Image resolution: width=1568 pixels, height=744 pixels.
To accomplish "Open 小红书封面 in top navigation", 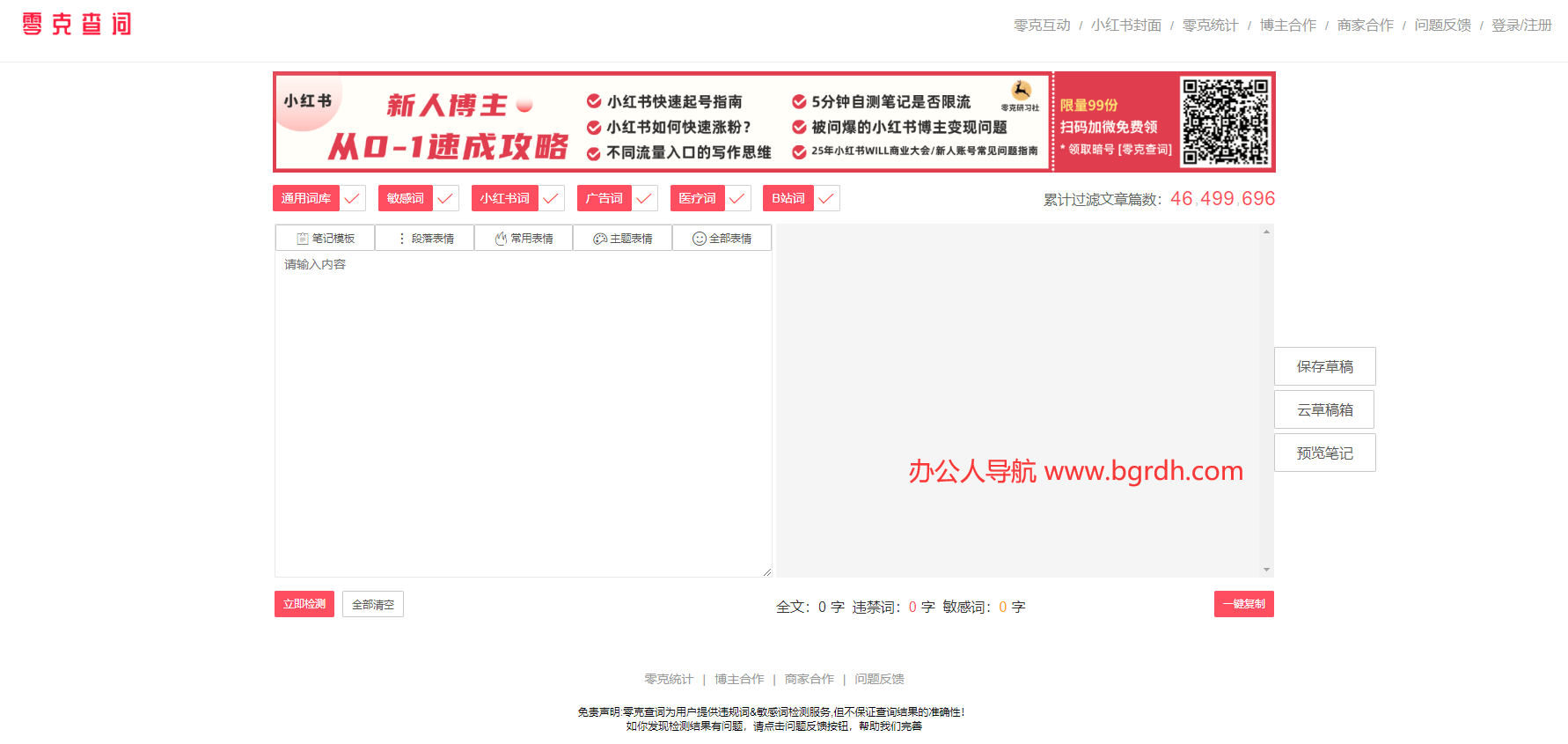I will (1126, 26).
